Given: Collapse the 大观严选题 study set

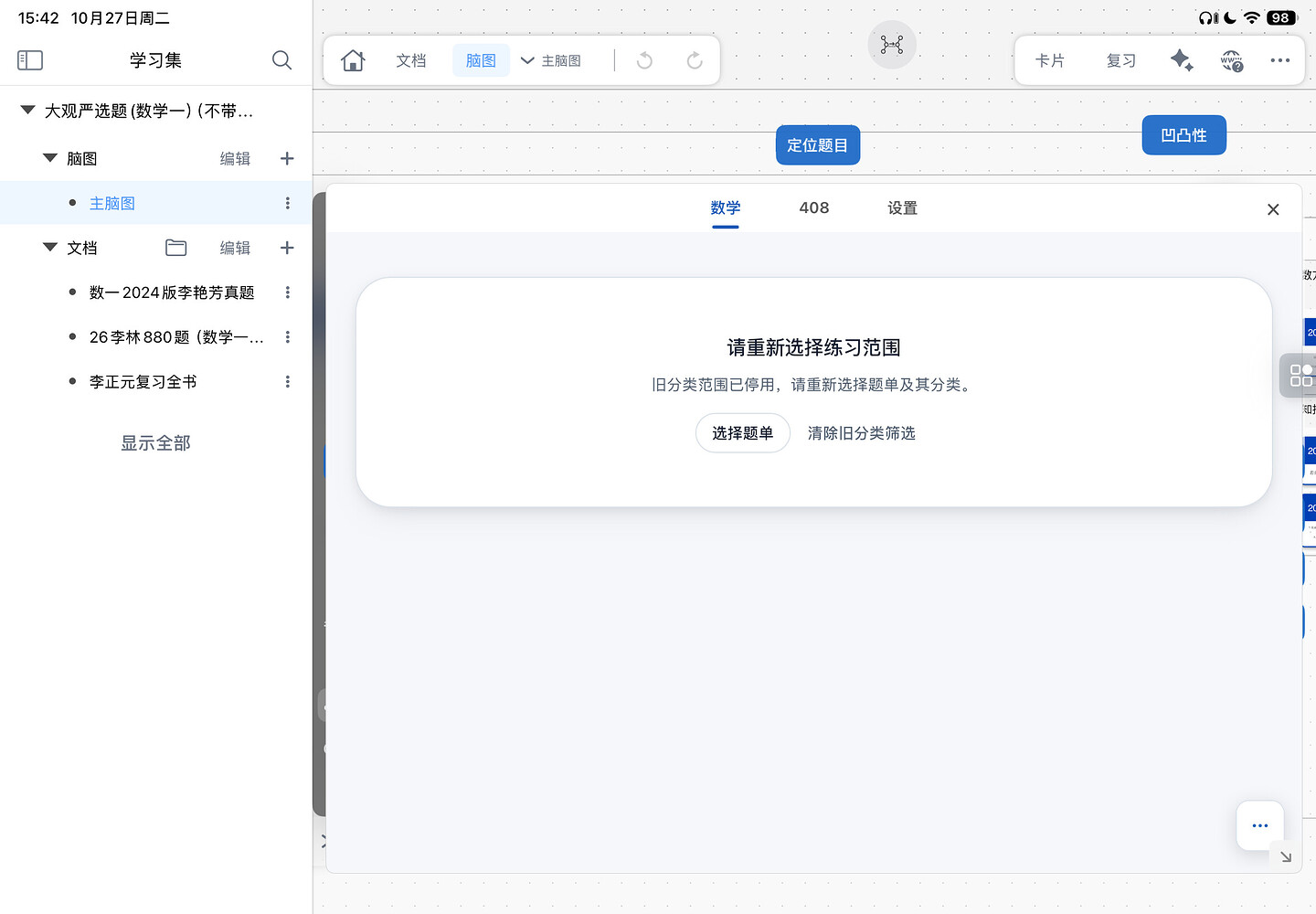Looking at the screenshot, I should click(28, 110).
